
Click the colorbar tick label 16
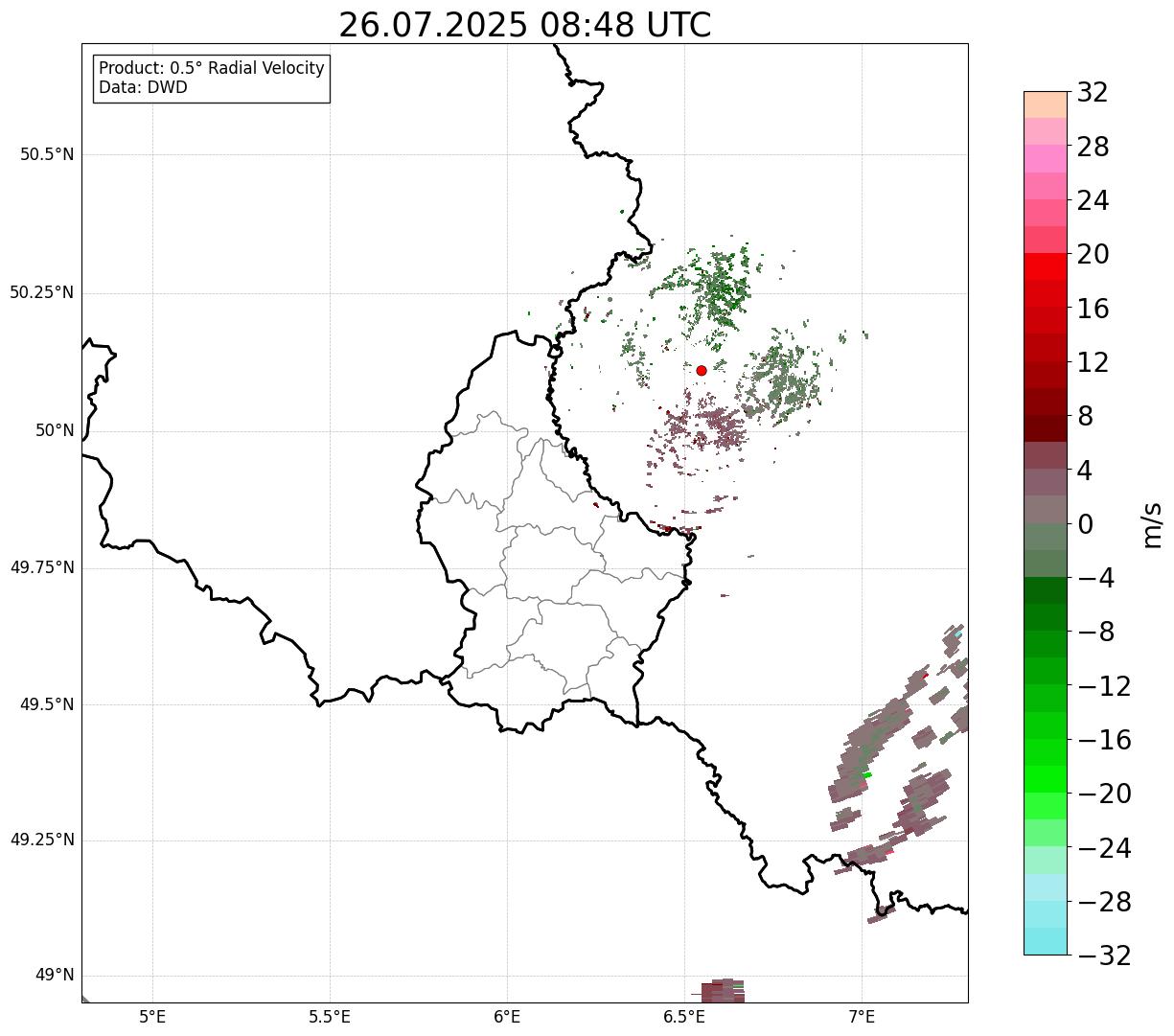point(1093,309)
